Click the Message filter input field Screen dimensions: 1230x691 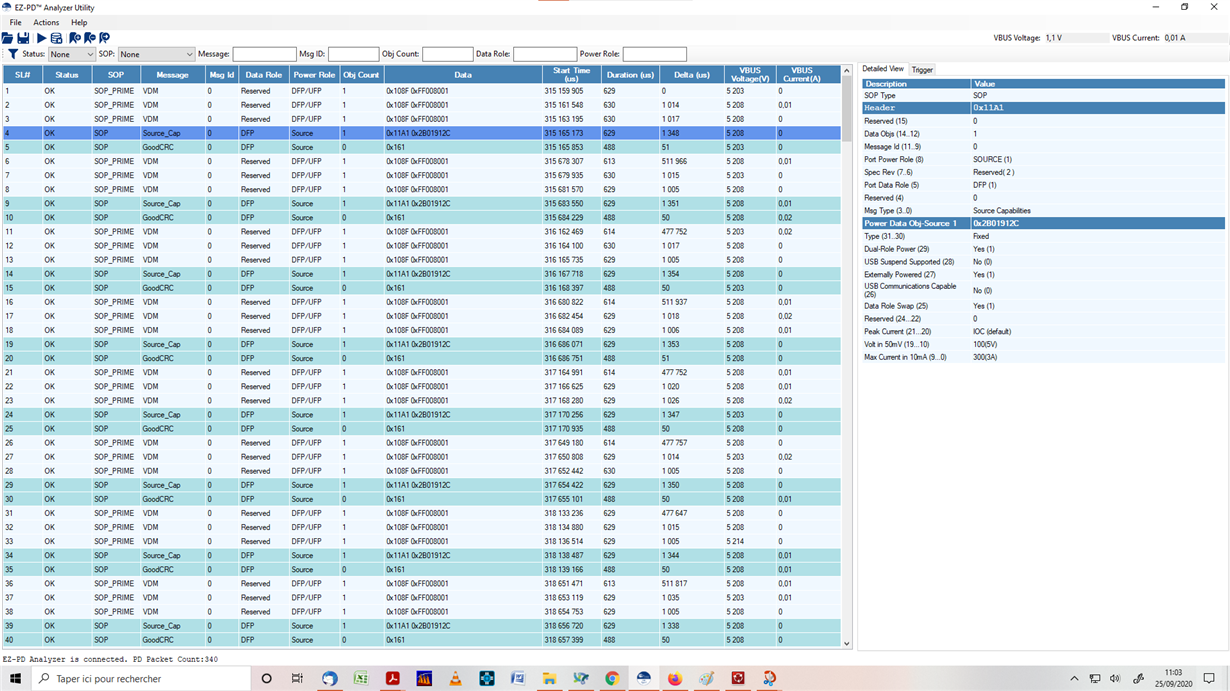(x=265, y=54)
